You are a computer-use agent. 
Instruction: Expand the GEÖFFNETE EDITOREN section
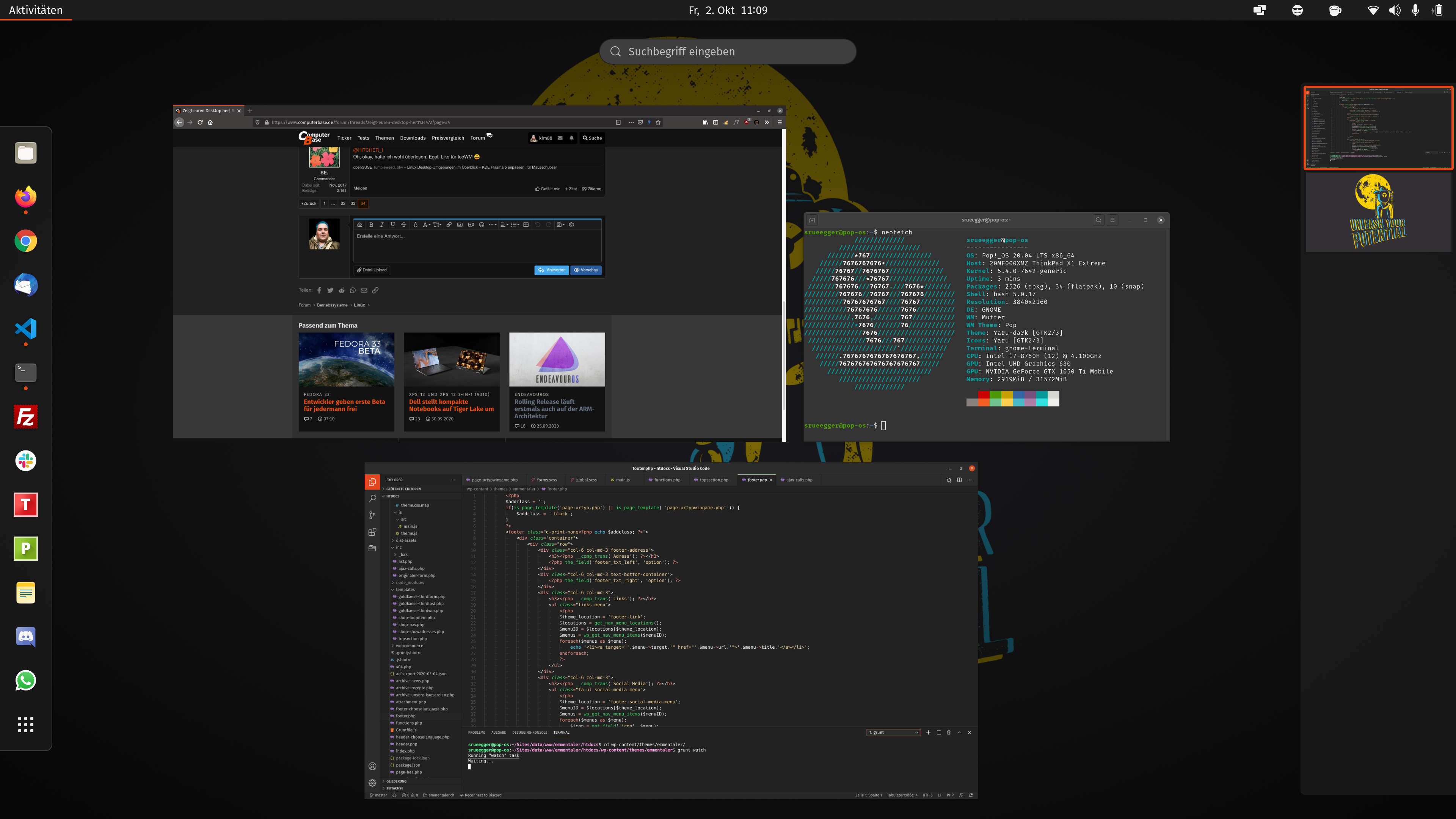[403, 489]
